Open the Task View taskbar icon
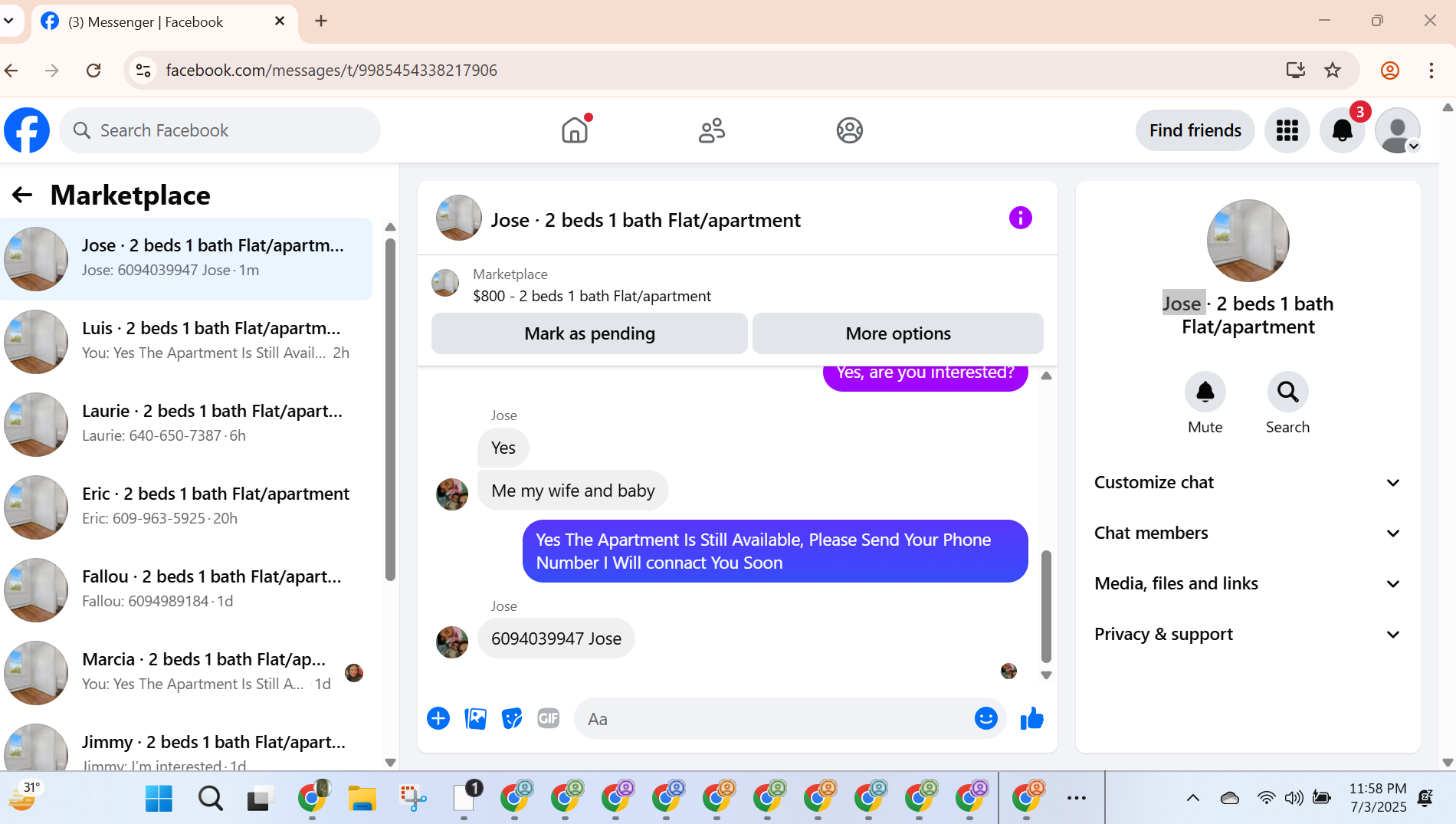This screenshot has height=824, width=1456. click(261, 799)
